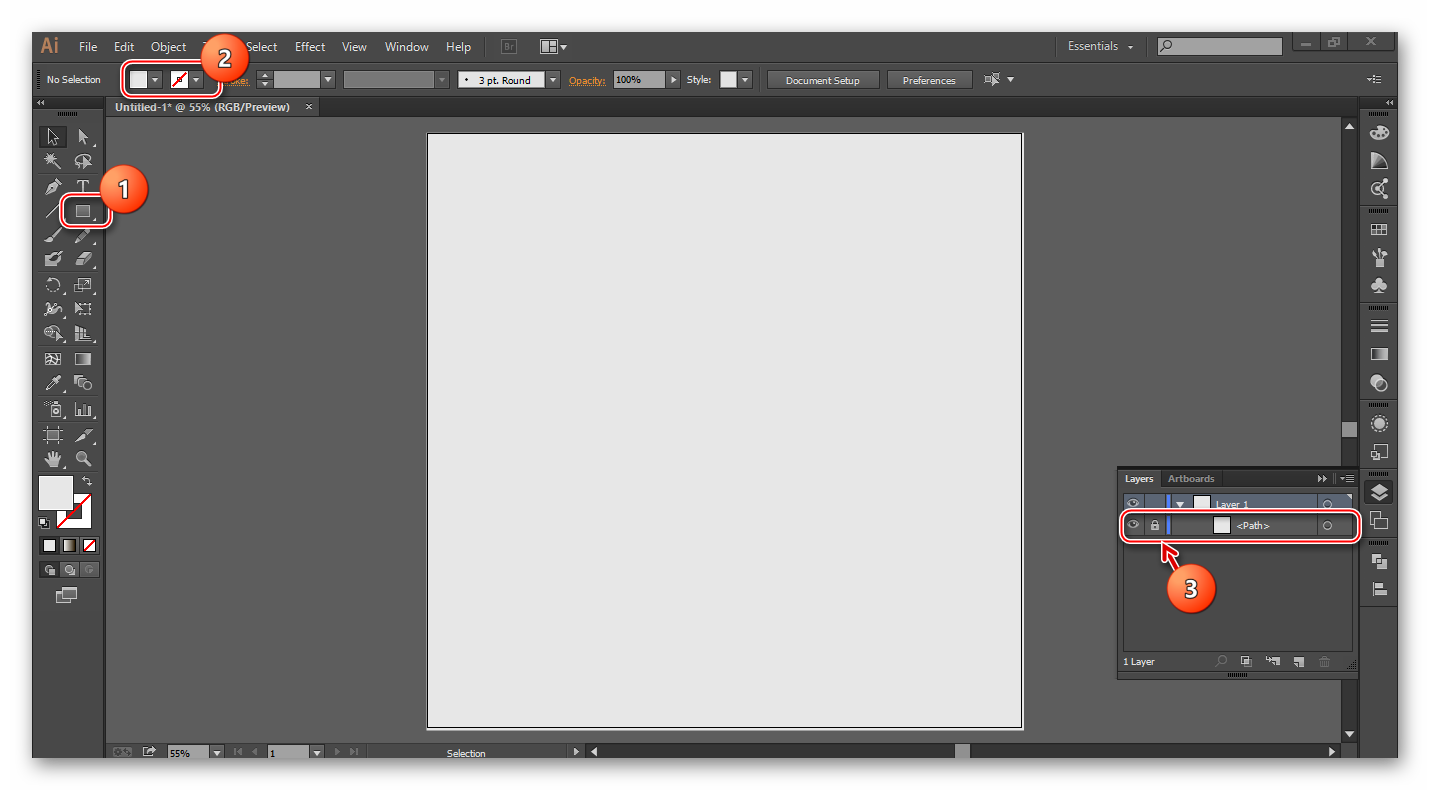The width and height of the screenshot is (1430, 790).
Task: Unlock the Path sublayer
Action: pyautogui.click(x=1155, y=525)
